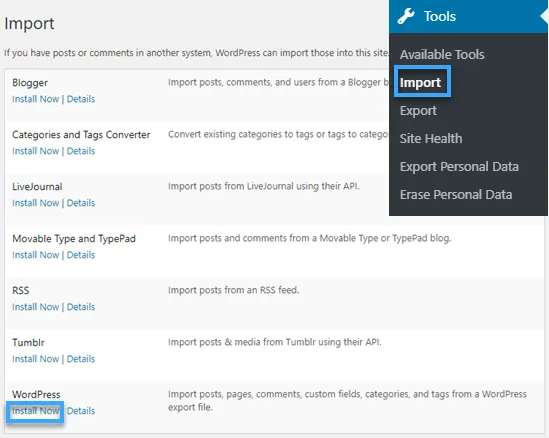The height and width of the screenshot is (438, 549).
Task: View Details for RSS importer
Action: tap(81, 307)
